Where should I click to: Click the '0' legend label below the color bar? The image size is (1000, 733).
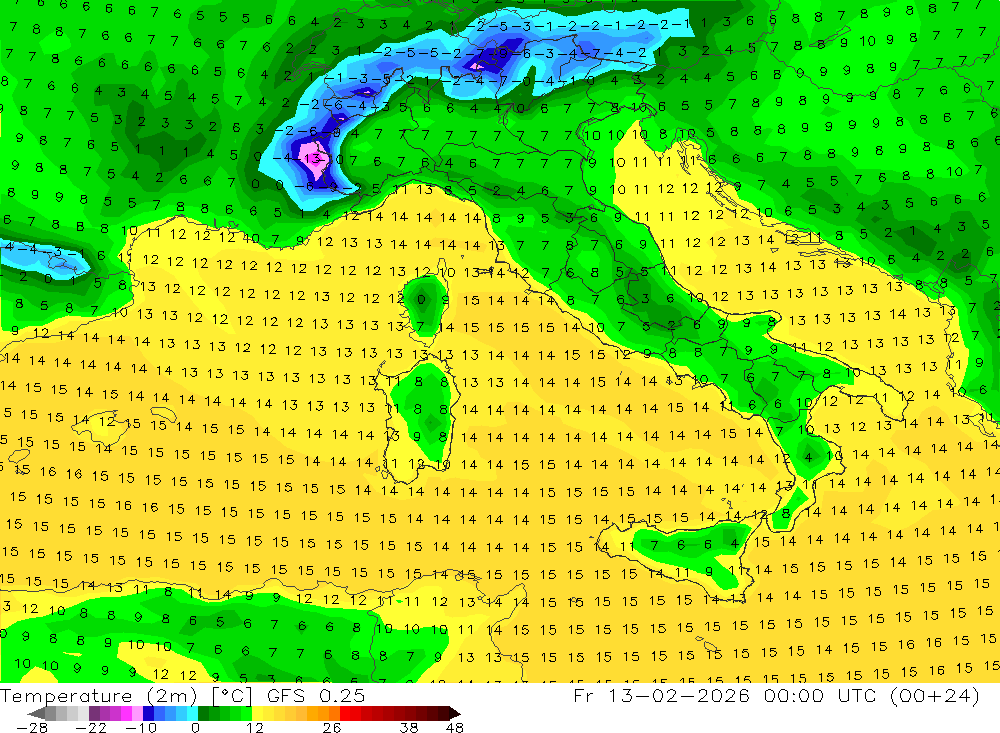click(x=195, y=728)
